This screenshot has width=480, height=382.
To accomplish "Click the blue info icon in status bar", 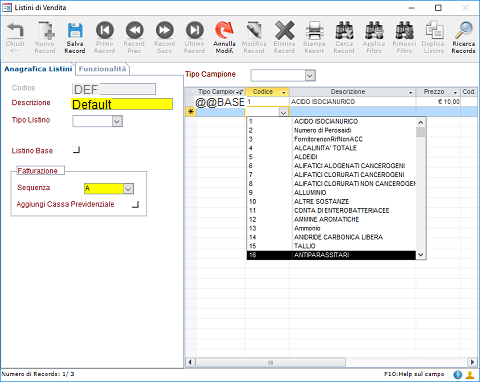I will tap(458, 375).
